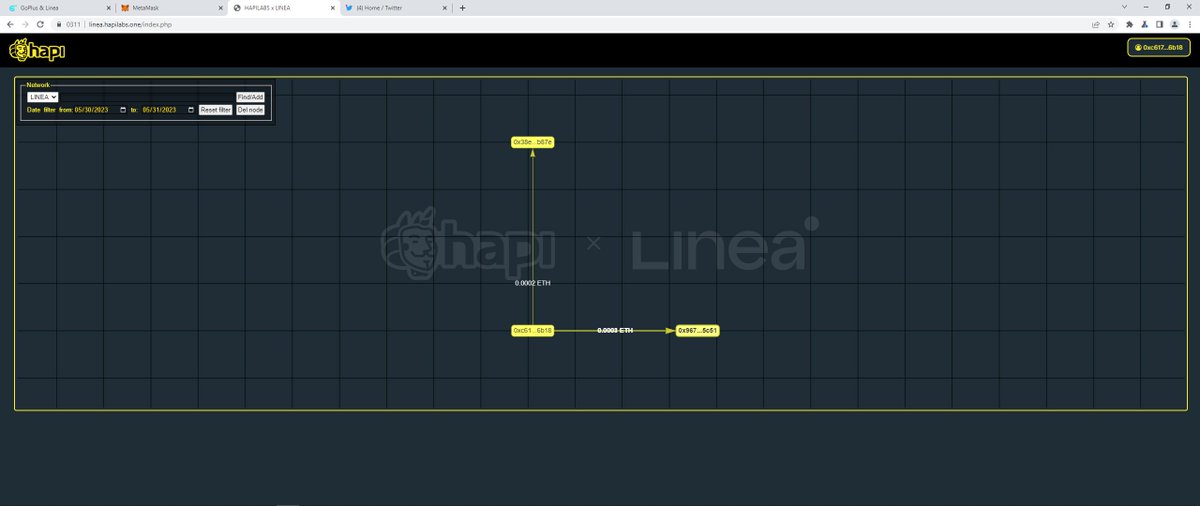Image resolution: width=1200 pixels, height=506 pixels.
Task: Close the MetaMask tab
Action: tap(220, 7)
